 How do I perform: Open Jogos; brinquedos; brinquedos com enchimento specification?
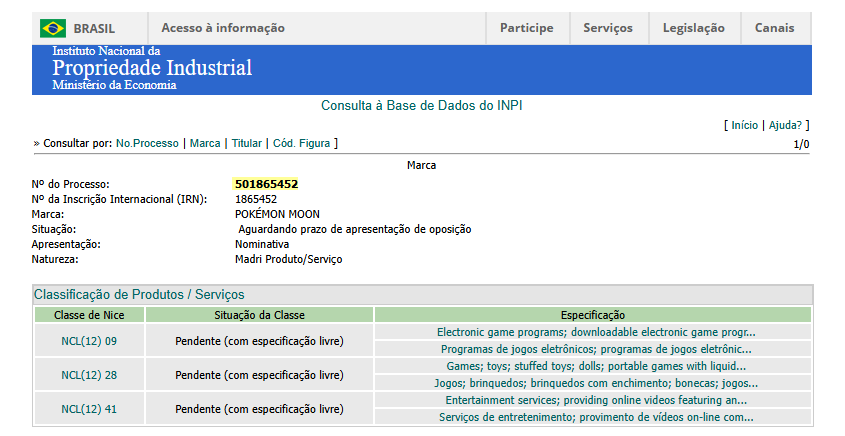point(596,384)
